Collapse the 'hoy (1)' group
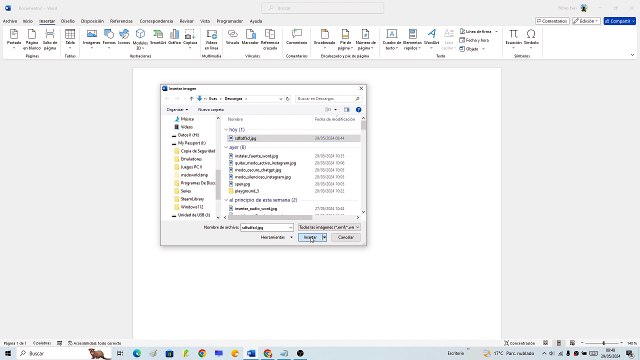The width and height of the screenshot is (640, 360). pyautogui.click(x=226, y=130)
